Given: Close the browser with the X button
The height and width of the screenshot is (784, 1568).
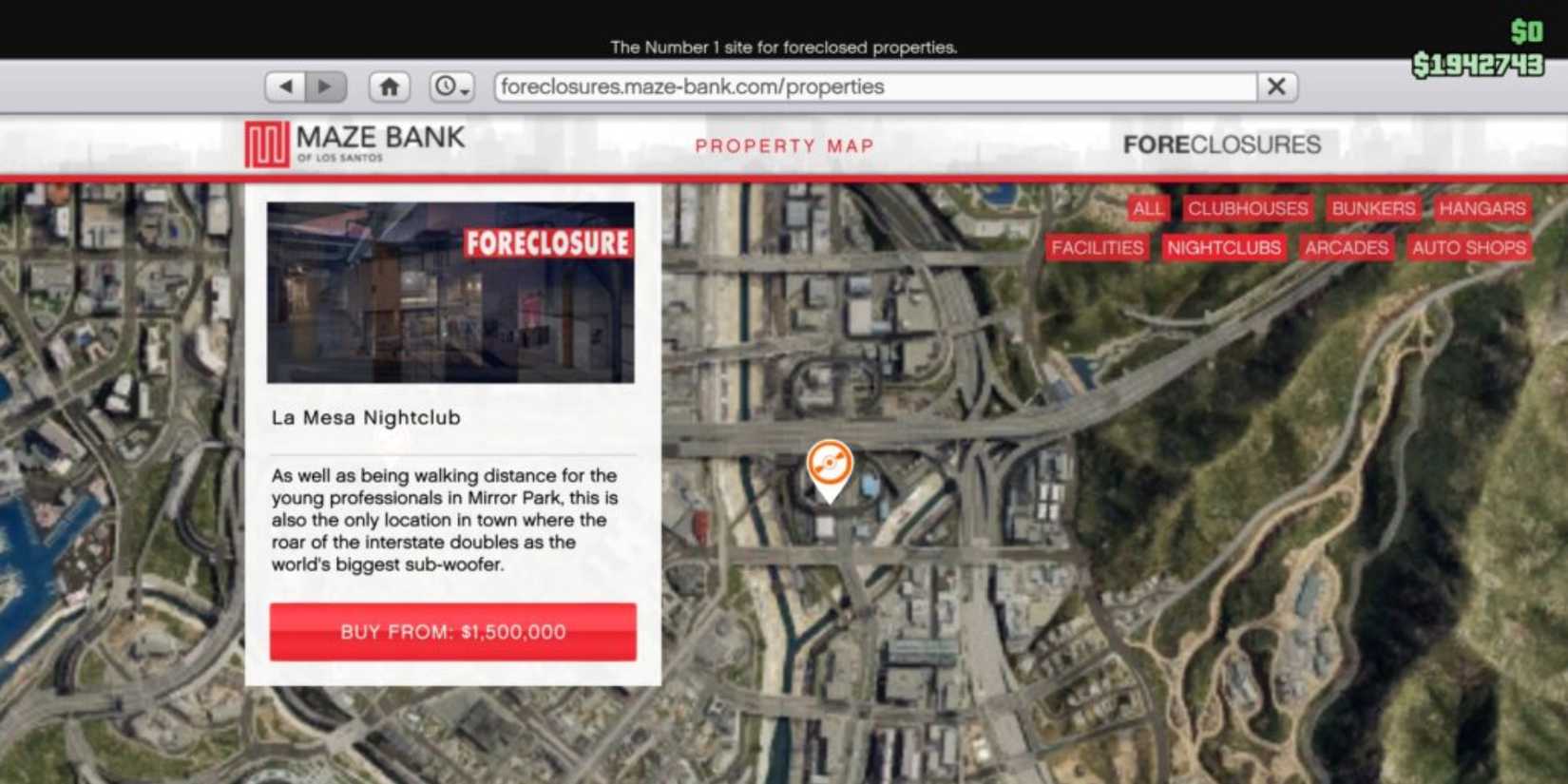Looking at the screenshot, I should click(1277, 86).
